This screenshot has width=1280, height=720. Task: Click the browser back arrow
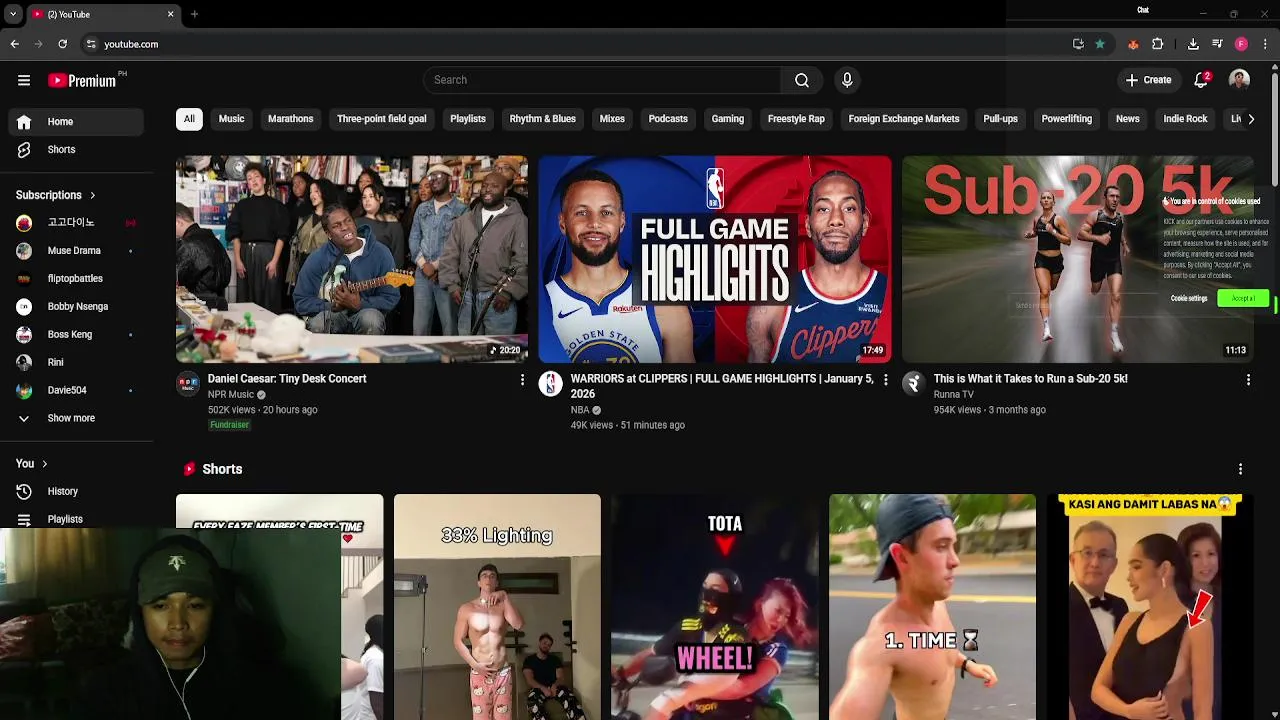15,44
